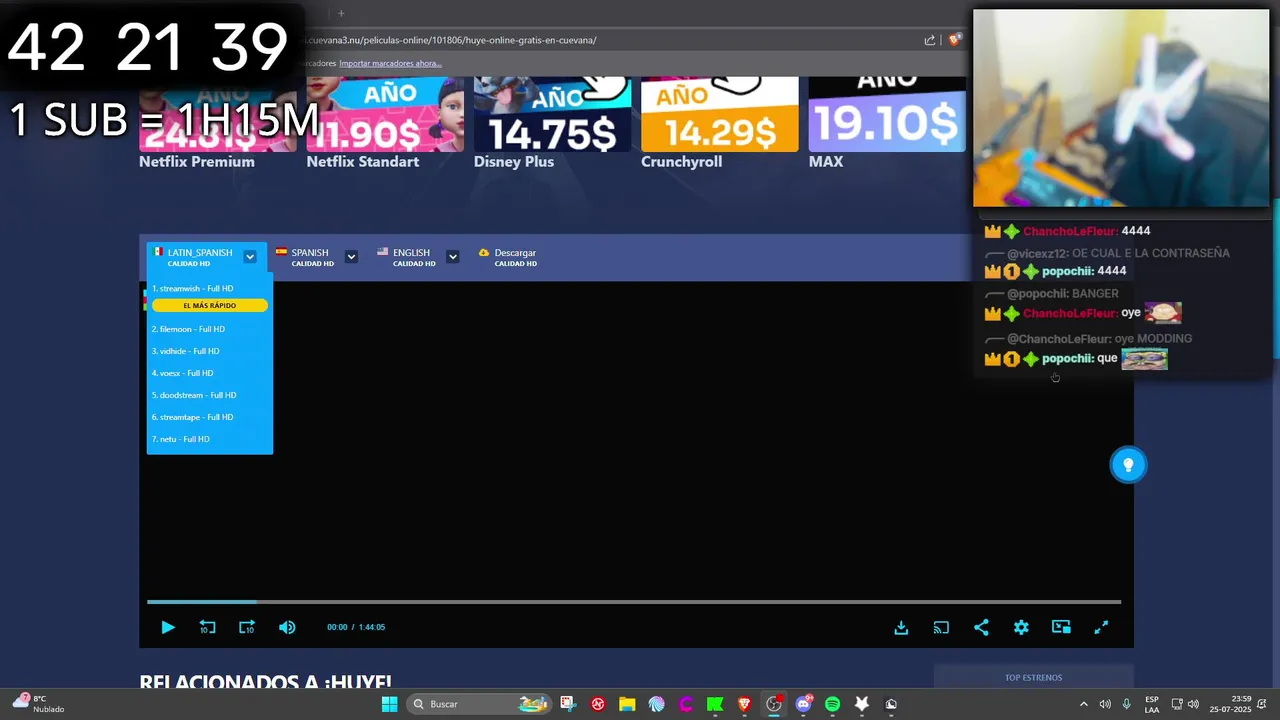The image size is (1280, 720).
Task: Open a new browser tab
Action: (x=340, y=13)
